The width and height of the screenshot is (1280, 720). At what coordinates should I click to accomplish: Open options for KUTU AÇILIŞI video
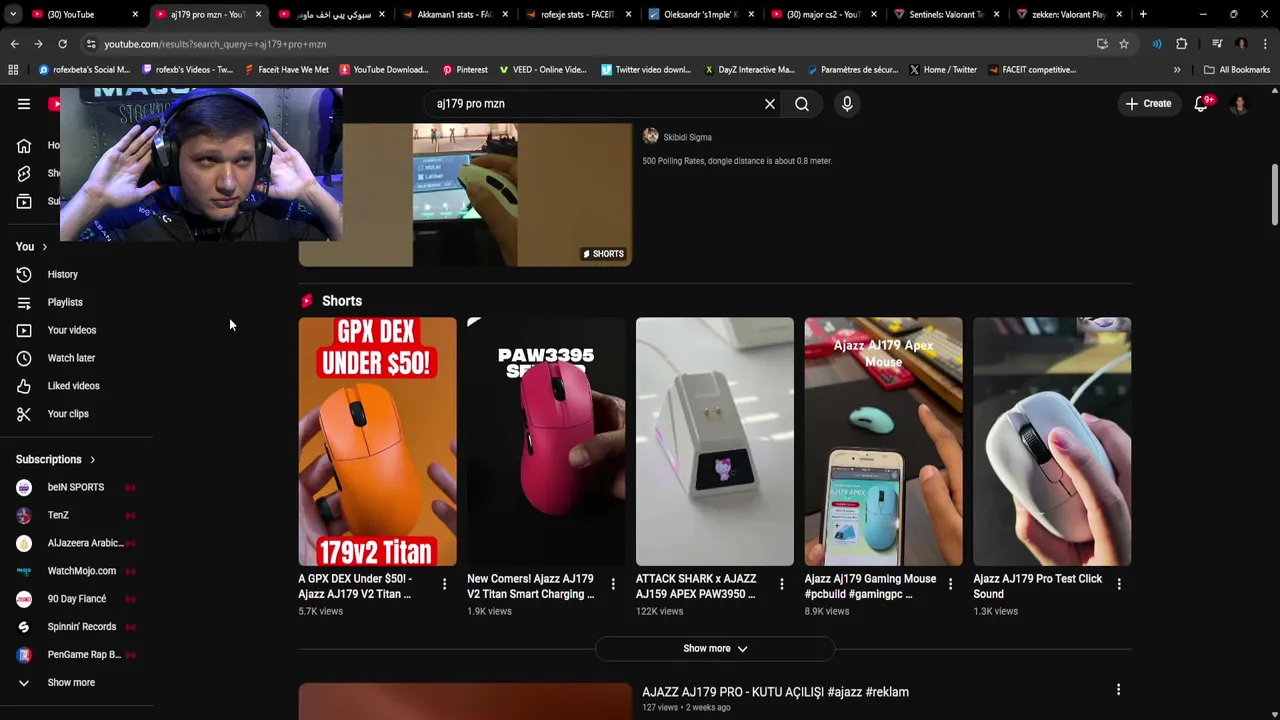pyautogui.click(x=1119, y=690)
